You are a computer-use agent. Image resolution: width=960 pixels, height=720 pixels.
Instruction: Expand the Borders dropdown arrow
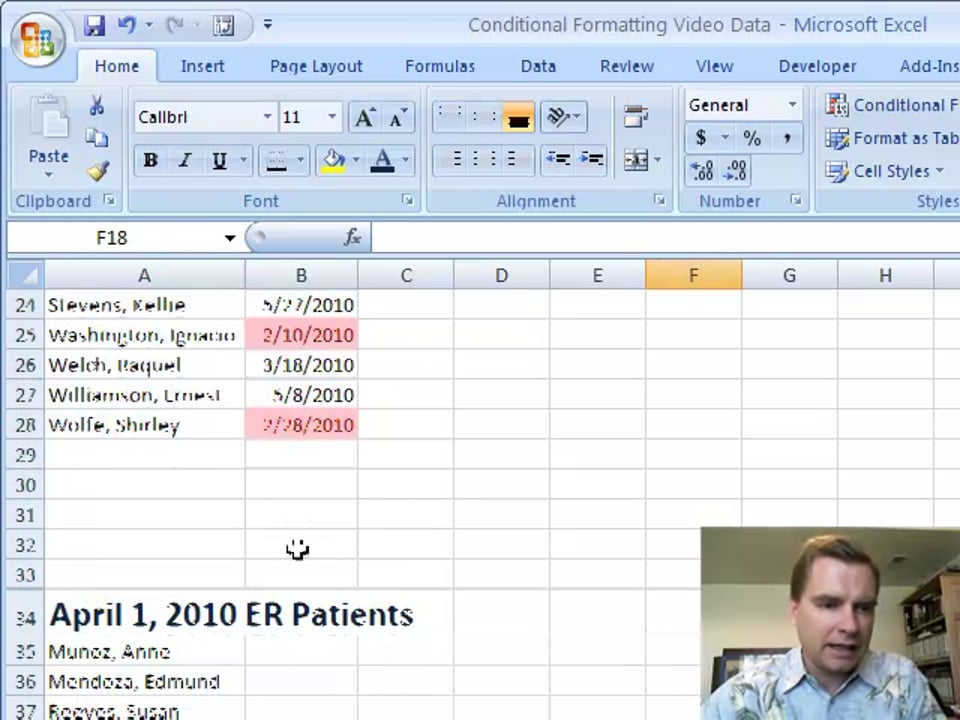coord(301,160)
